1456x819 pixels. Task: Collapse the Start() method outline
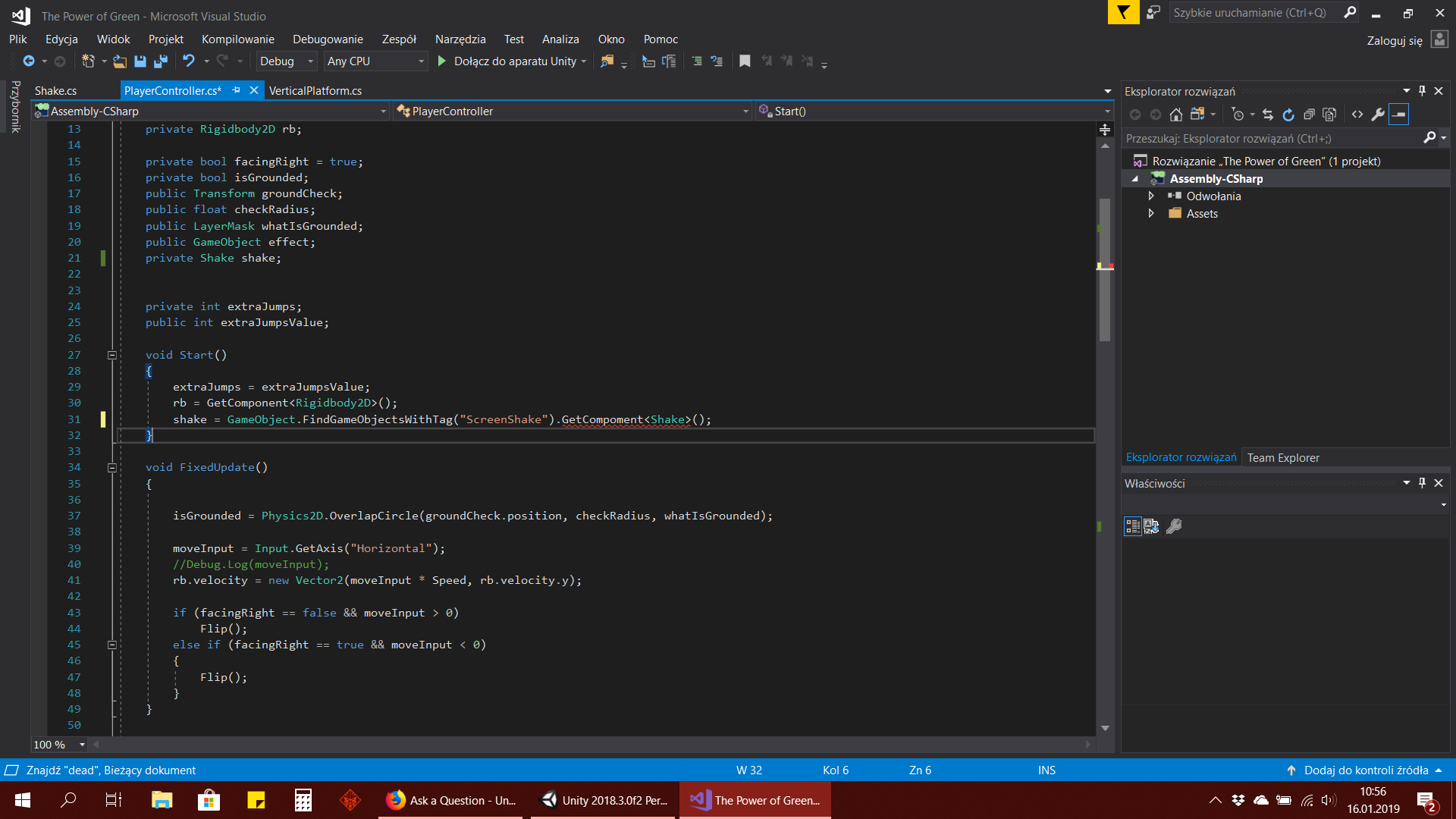point(112,355)
